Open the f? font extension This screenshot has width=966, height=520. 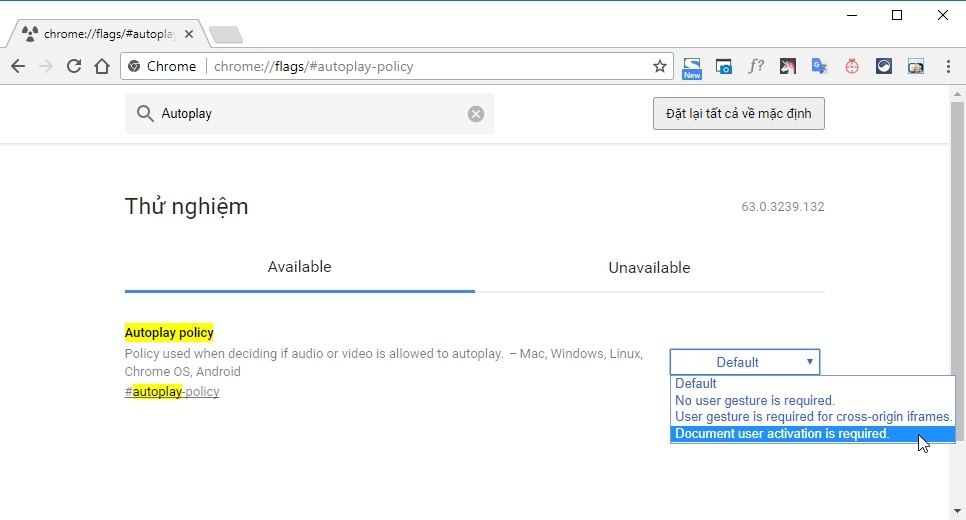(756, 66)
